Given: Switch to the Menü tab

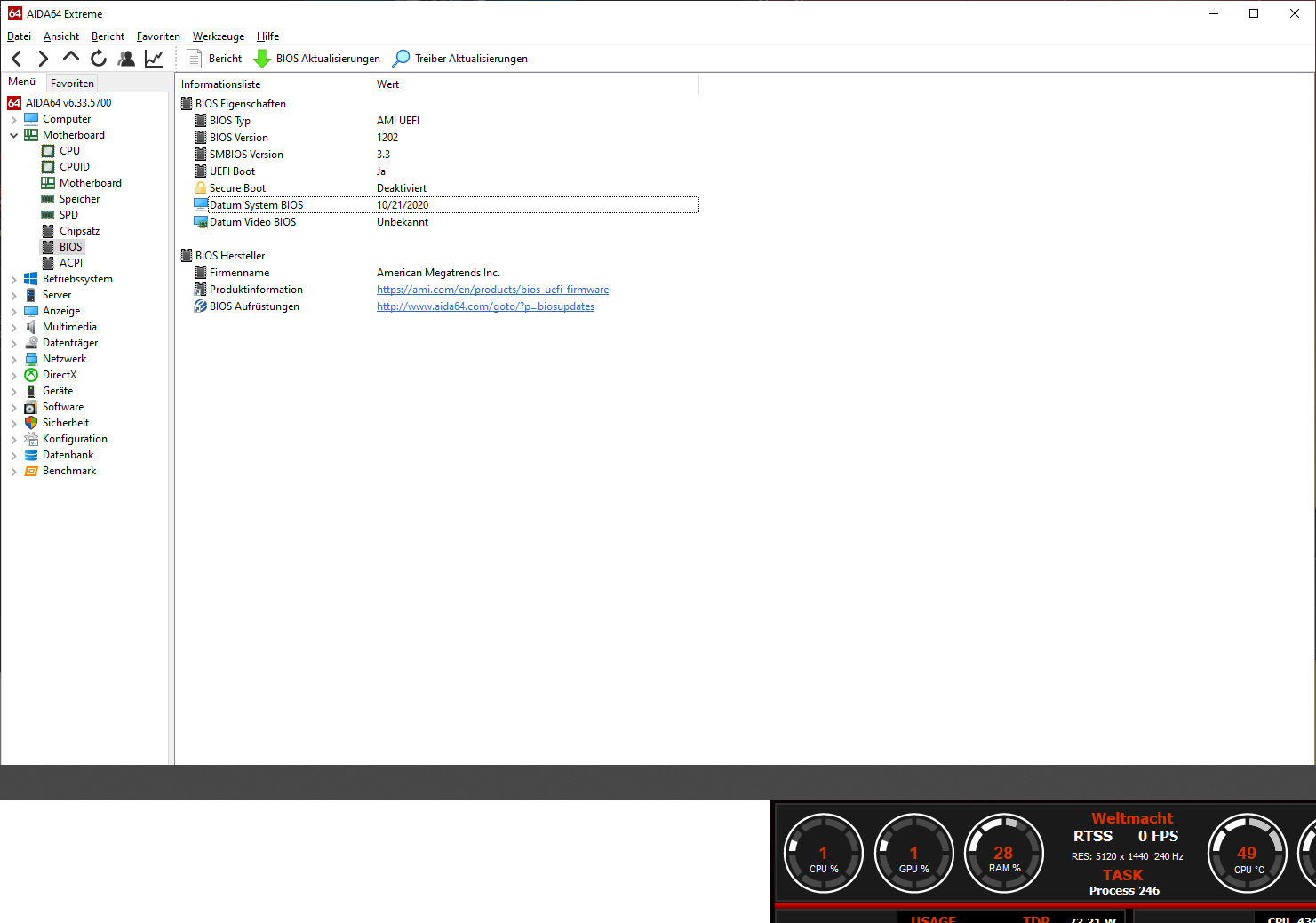Looking at the screenshot, I should pyautogui.click(x=22, y=82).
